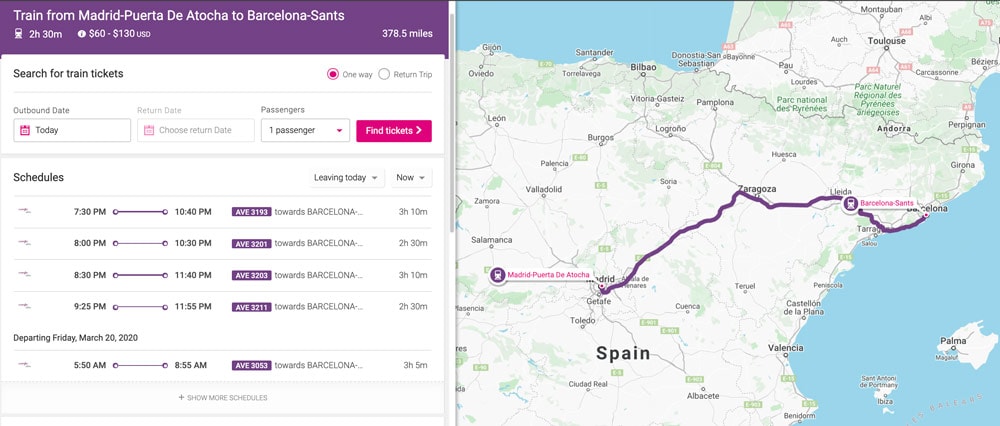Select the One way radio button
Screen dimensions: 1000x426
(x=333, y=74)
